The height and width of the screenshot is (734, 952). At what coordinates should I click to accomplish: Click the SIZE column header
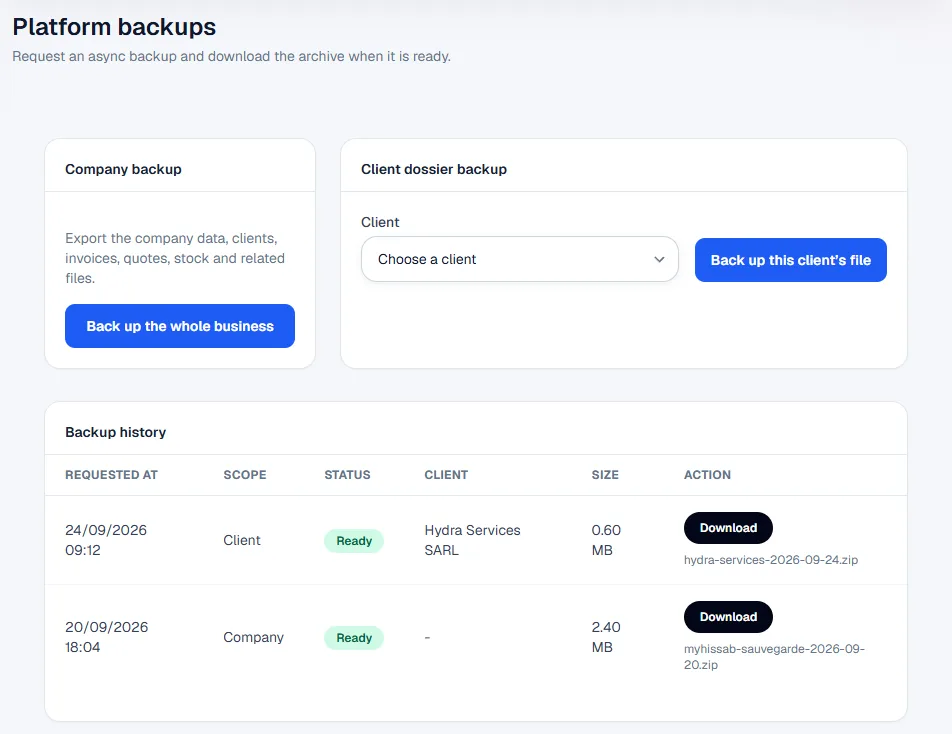pos(605,475)
